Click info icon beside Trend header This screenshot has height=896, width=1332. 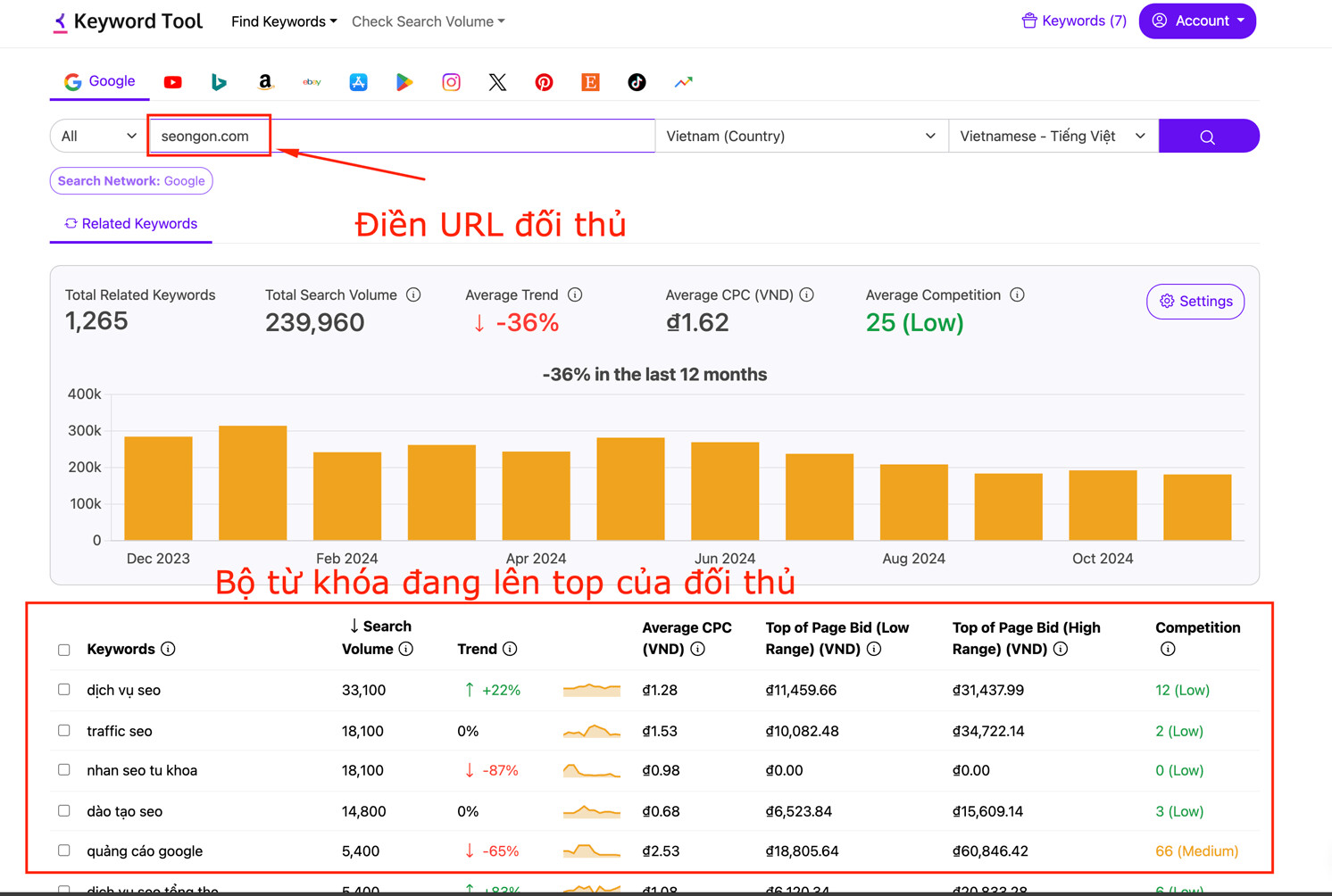[510, 649]
